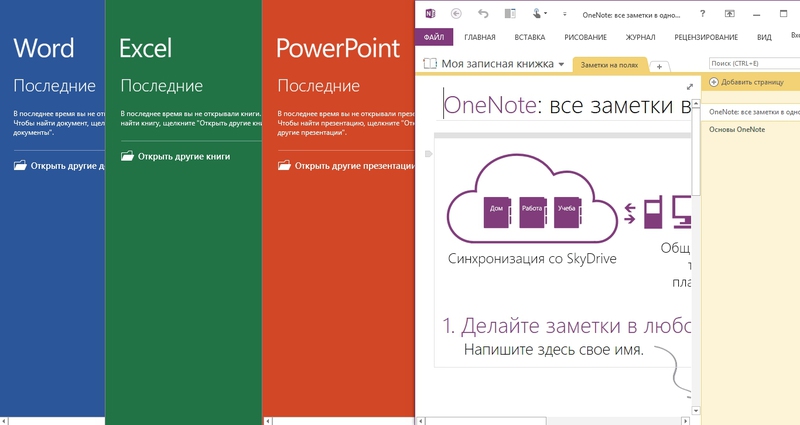This screenshot has width=800, height=425.
Task: Open the ФАЙЛ tab
Action: coord(434,37)
